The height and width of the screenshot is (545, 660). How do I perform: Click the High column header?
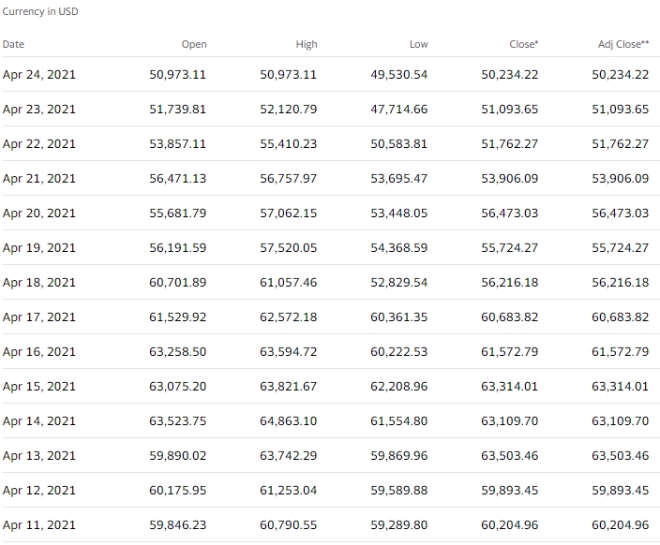pos(305,44)
